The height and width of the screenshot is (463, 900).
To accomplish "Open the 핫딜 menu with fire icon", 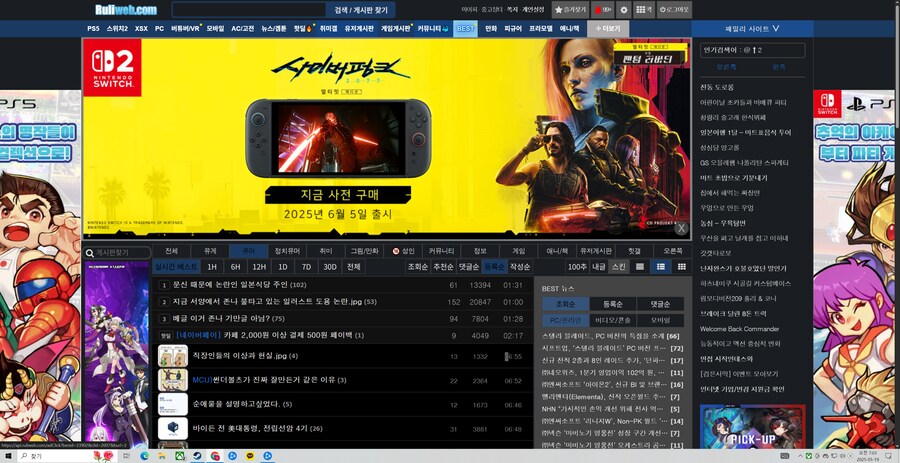I will pos(301,29).
